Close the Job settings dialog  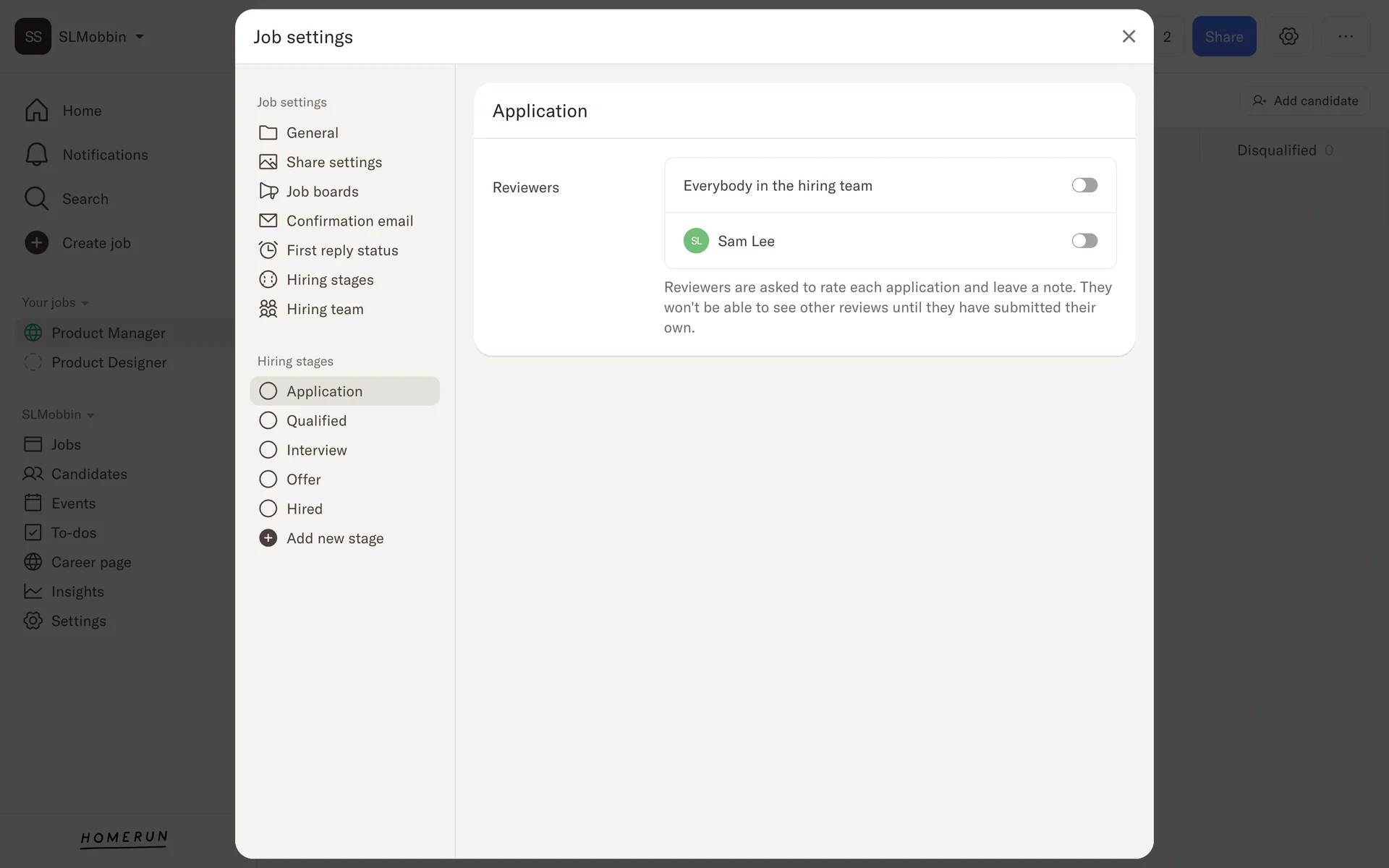(1128, 36)
